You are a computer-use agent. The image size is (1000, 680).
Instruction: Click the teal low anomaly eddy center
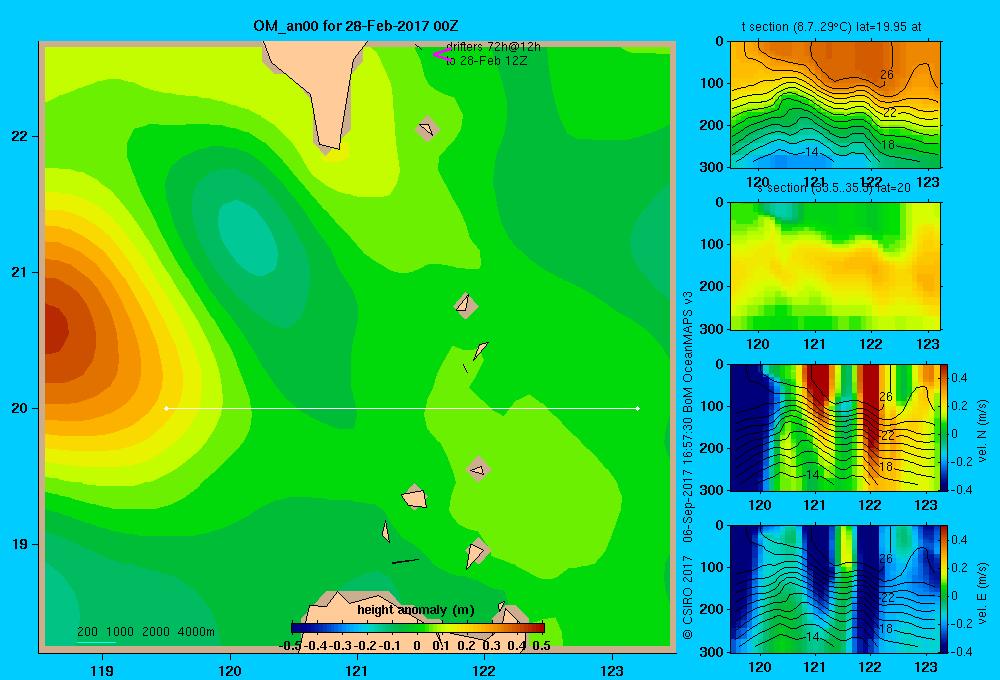(x=247, y=237)
